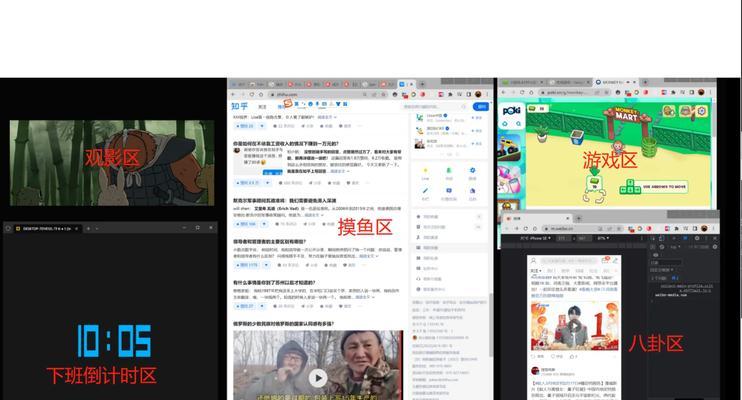Toggle the eye icon in DevTools console
The width and height of the screenshot is (742, 400).
(656, 255)
